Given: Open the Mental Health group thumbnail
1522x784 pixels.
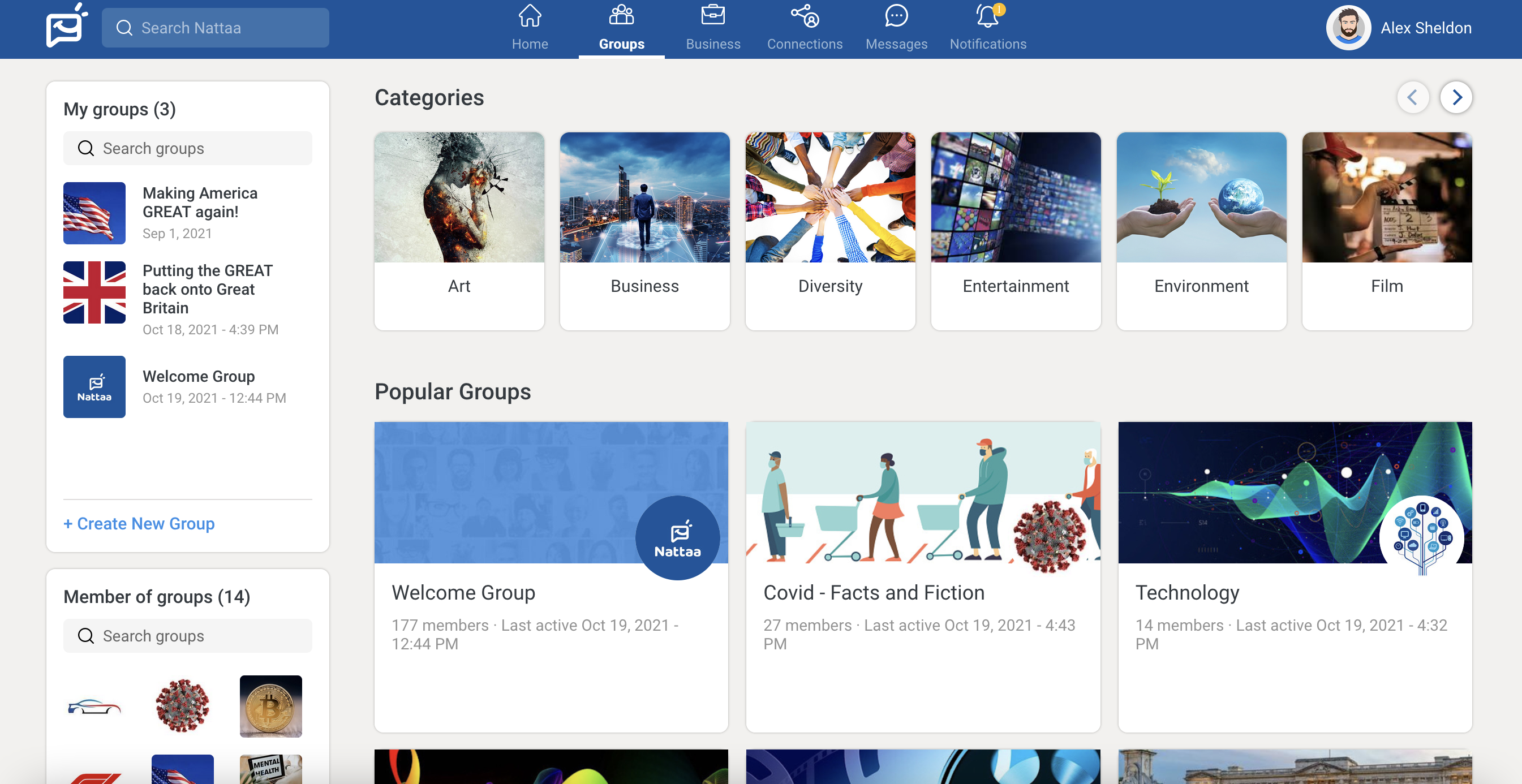Looking at the screenshot, I should pos(270,769).
